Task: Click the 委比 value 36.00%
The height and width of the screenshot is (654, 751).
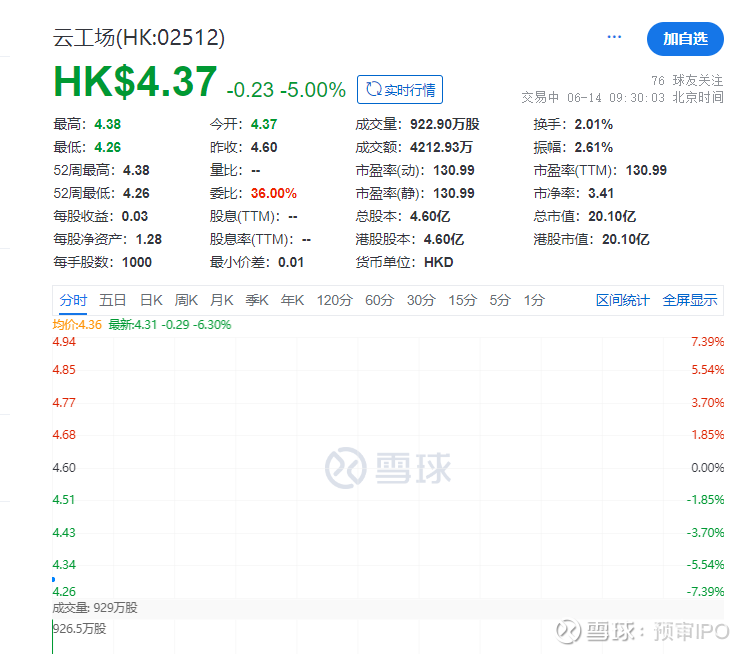Action: [x=274, y=194]
